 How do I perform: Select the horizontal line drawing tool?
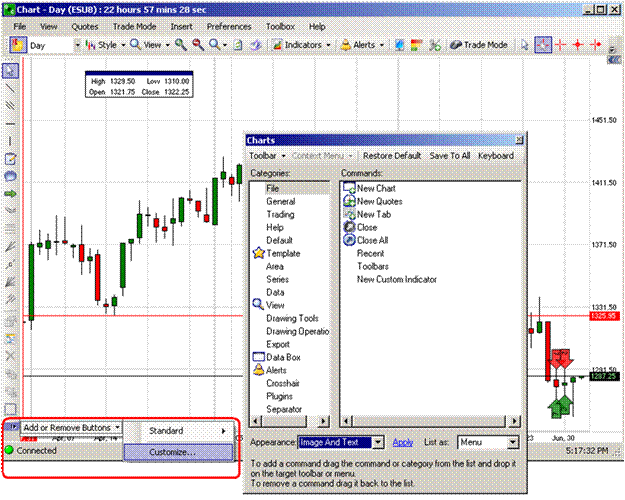(10, 124)
